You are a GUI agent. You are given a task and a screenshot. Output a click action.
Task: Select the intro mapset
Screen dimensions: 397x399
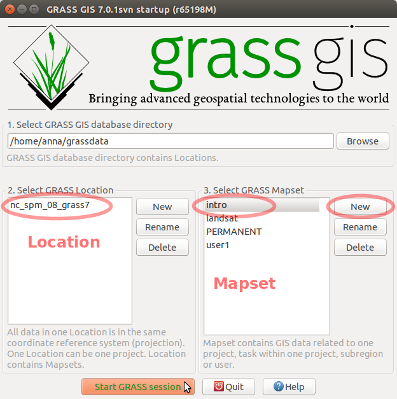262,205
